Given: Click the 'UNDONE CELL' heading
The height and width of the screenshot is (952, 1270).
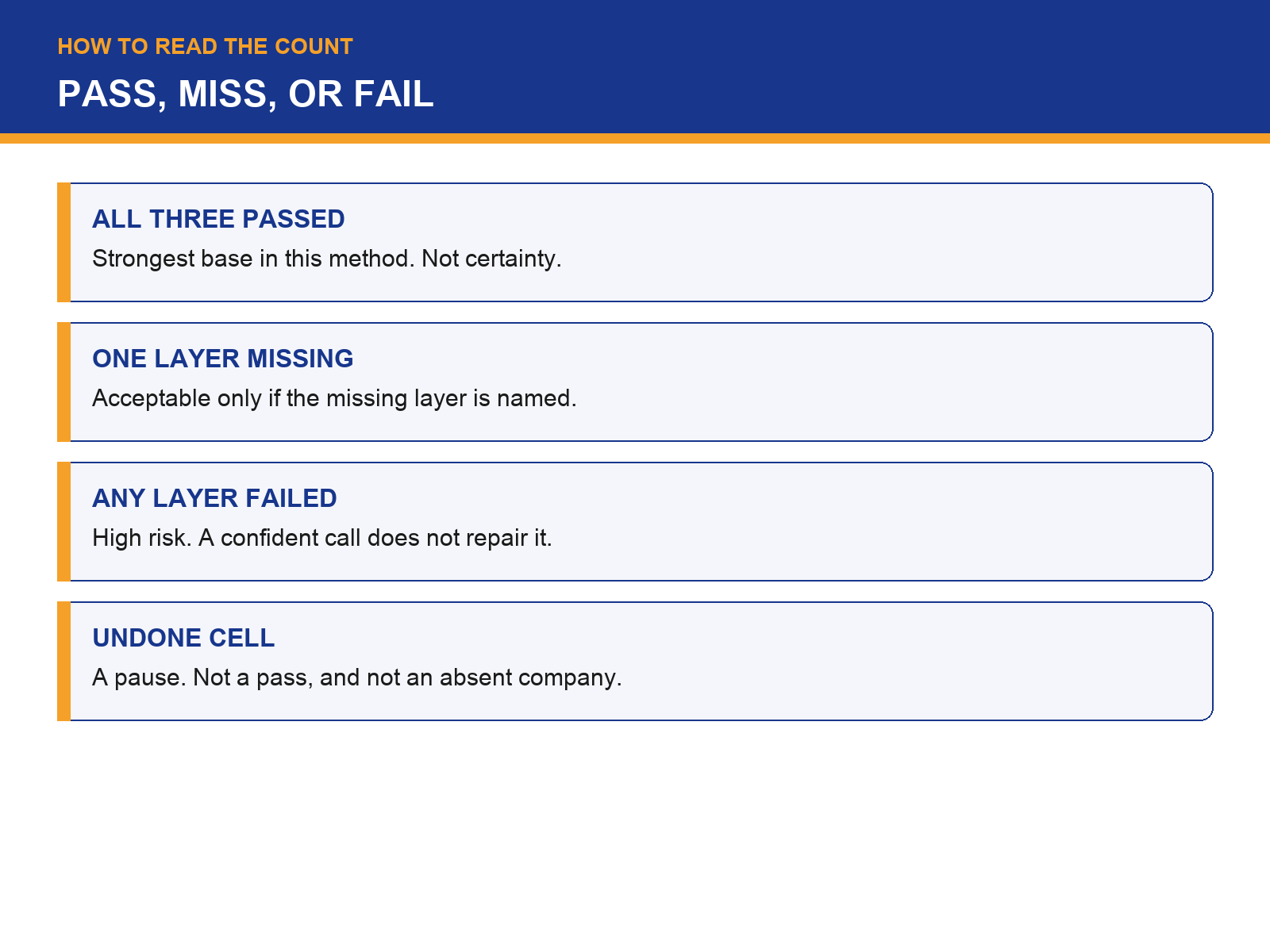Looking at the screenshot, I should (x=183, y=638).
